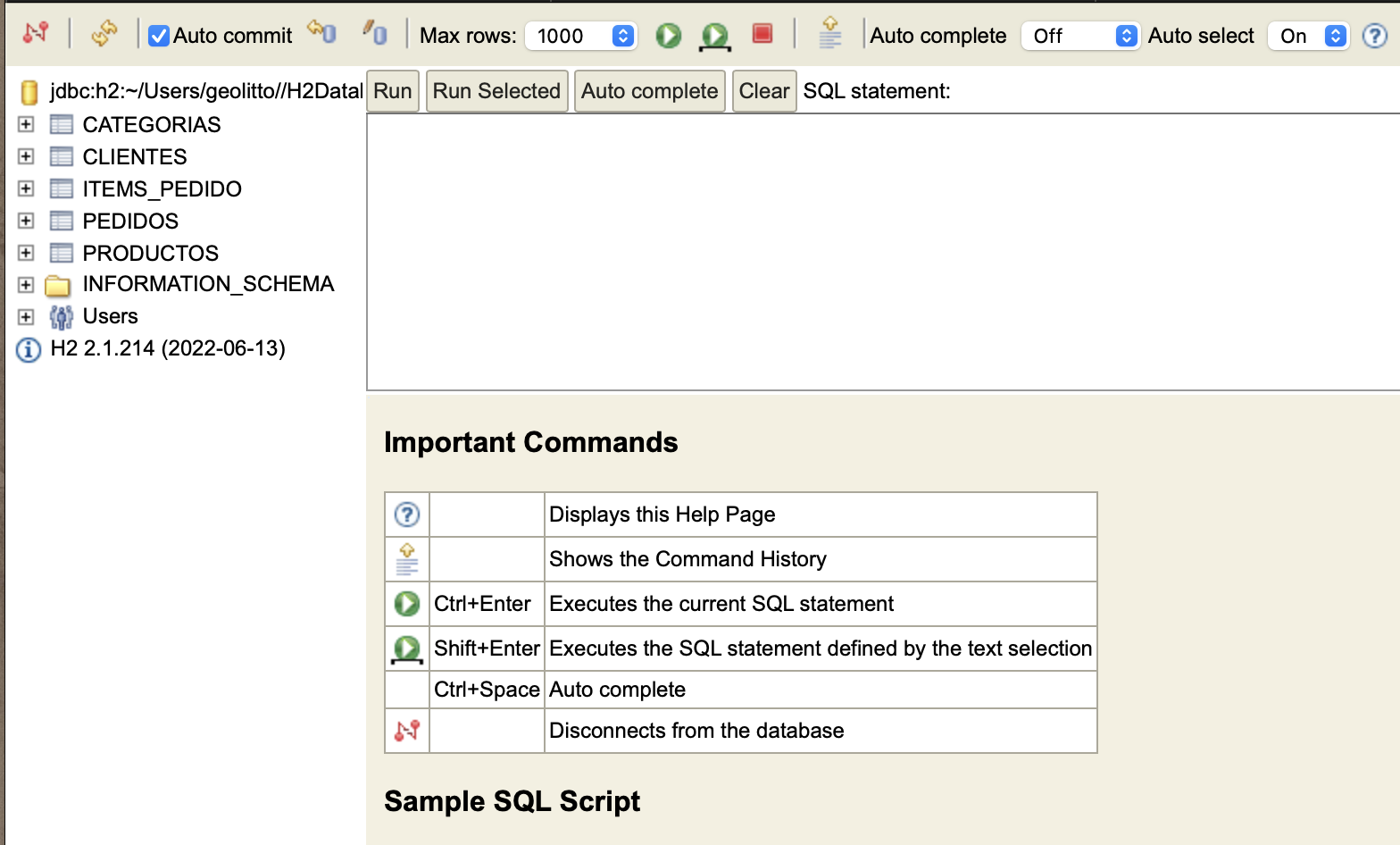
Task: Click the INFORMATION_SCHEMA folder icon
Action: [x=58, y=286]
